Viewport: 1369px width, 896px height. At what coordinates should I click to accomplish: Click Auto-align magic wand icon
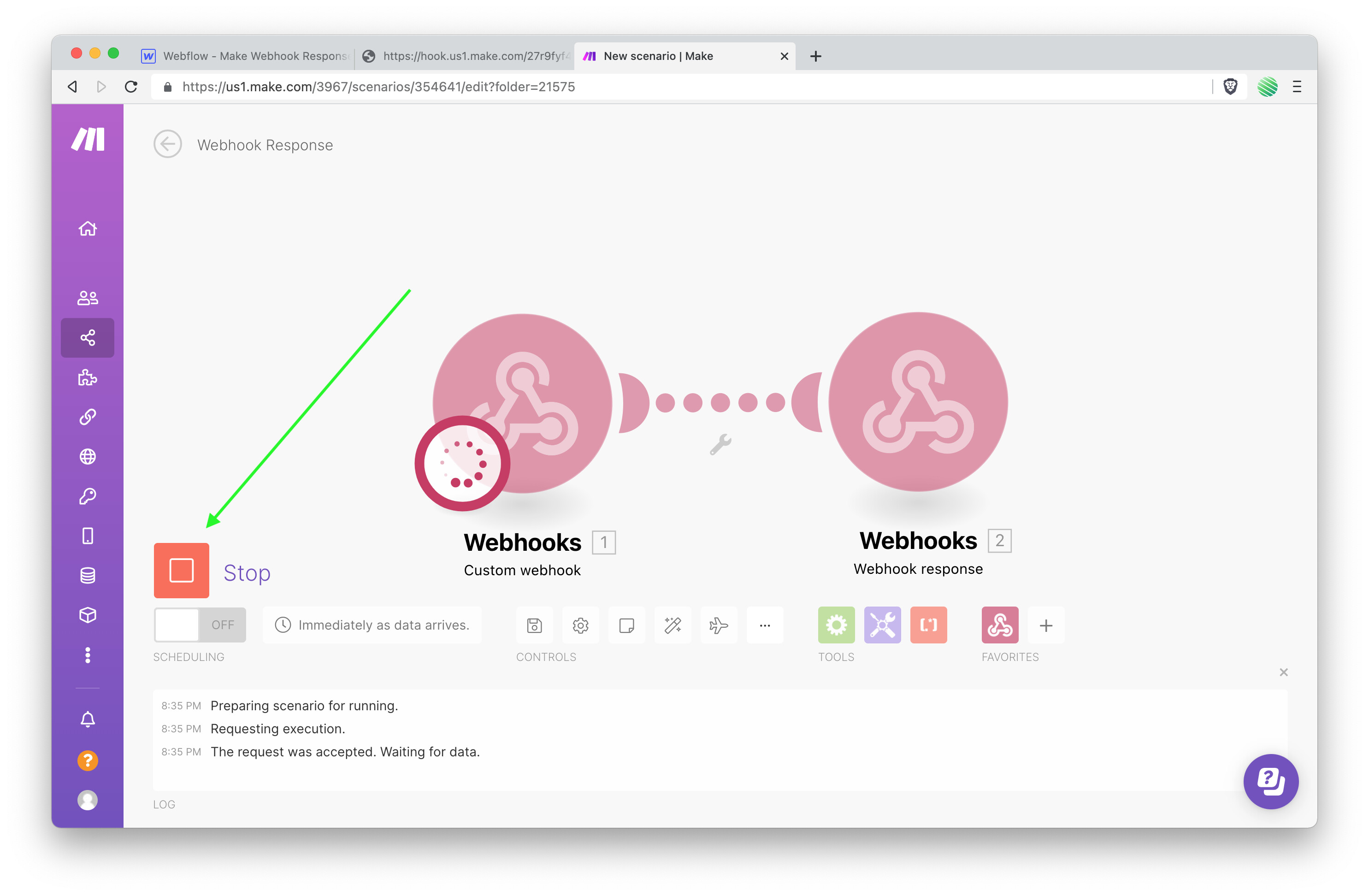point(673,625)
